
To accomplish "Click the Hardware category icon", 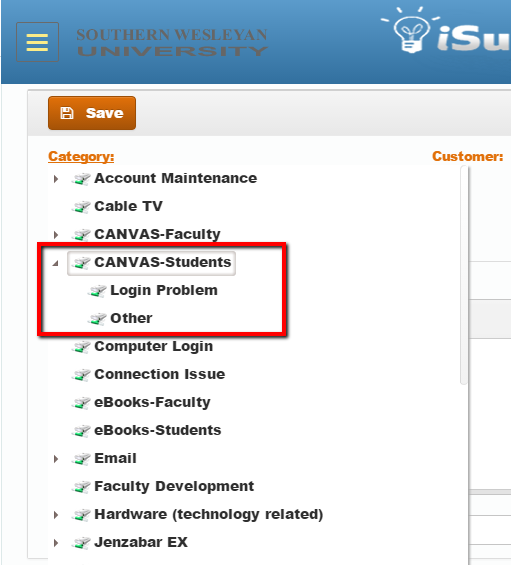I will coord(81,515).
